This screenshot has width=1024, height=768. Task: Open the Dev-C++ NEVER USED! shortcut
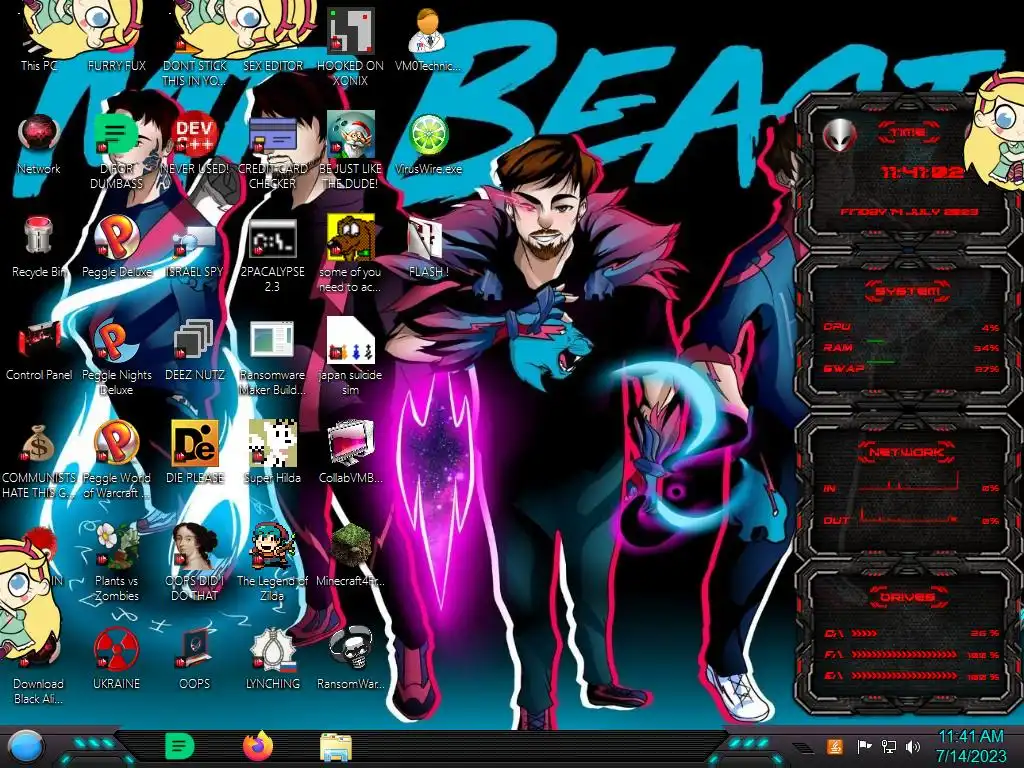pos(195,144)
